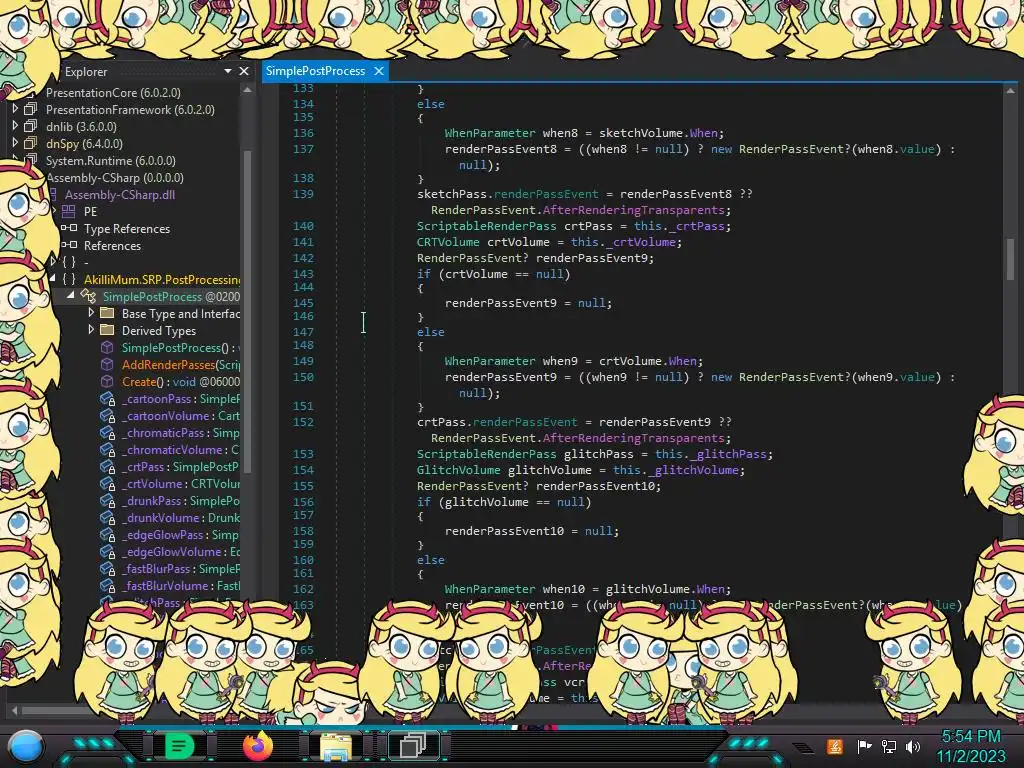Open the green Spotify taskbar icon
The image size is (1024, 768).
[179, 745]
